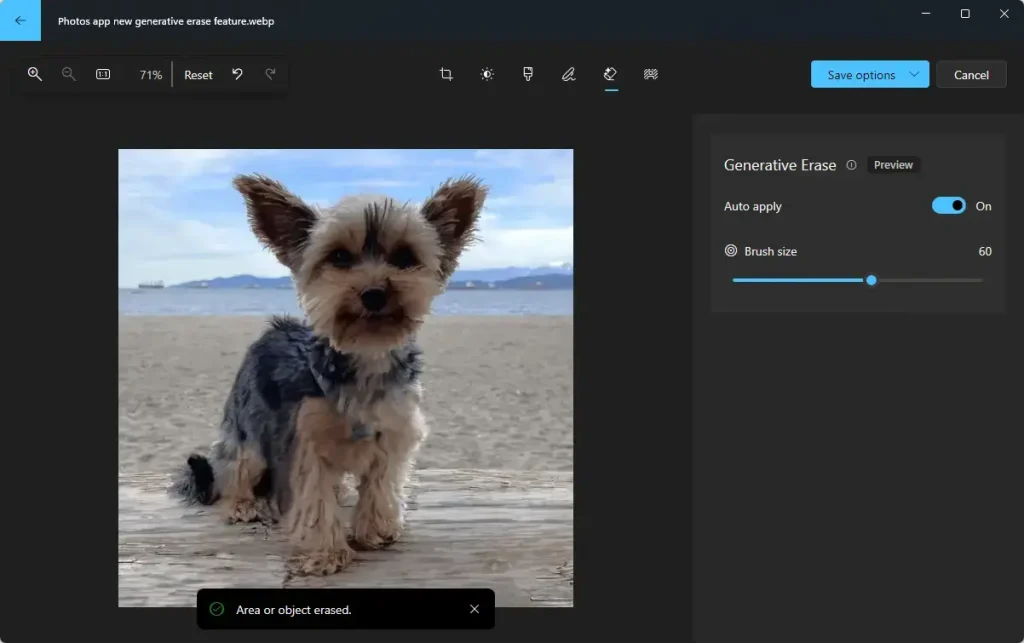The height and width of the screenshot is (643, 1024).
Task: Click the brush size value 60
Action: point(985,251)
